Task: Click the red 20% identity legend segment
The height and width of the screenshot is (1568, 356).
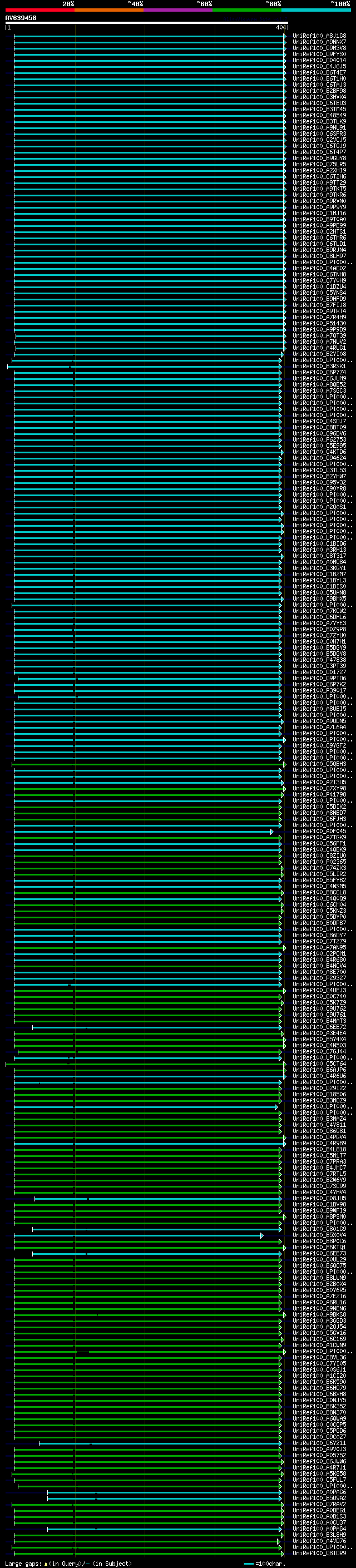Action: 39,10
